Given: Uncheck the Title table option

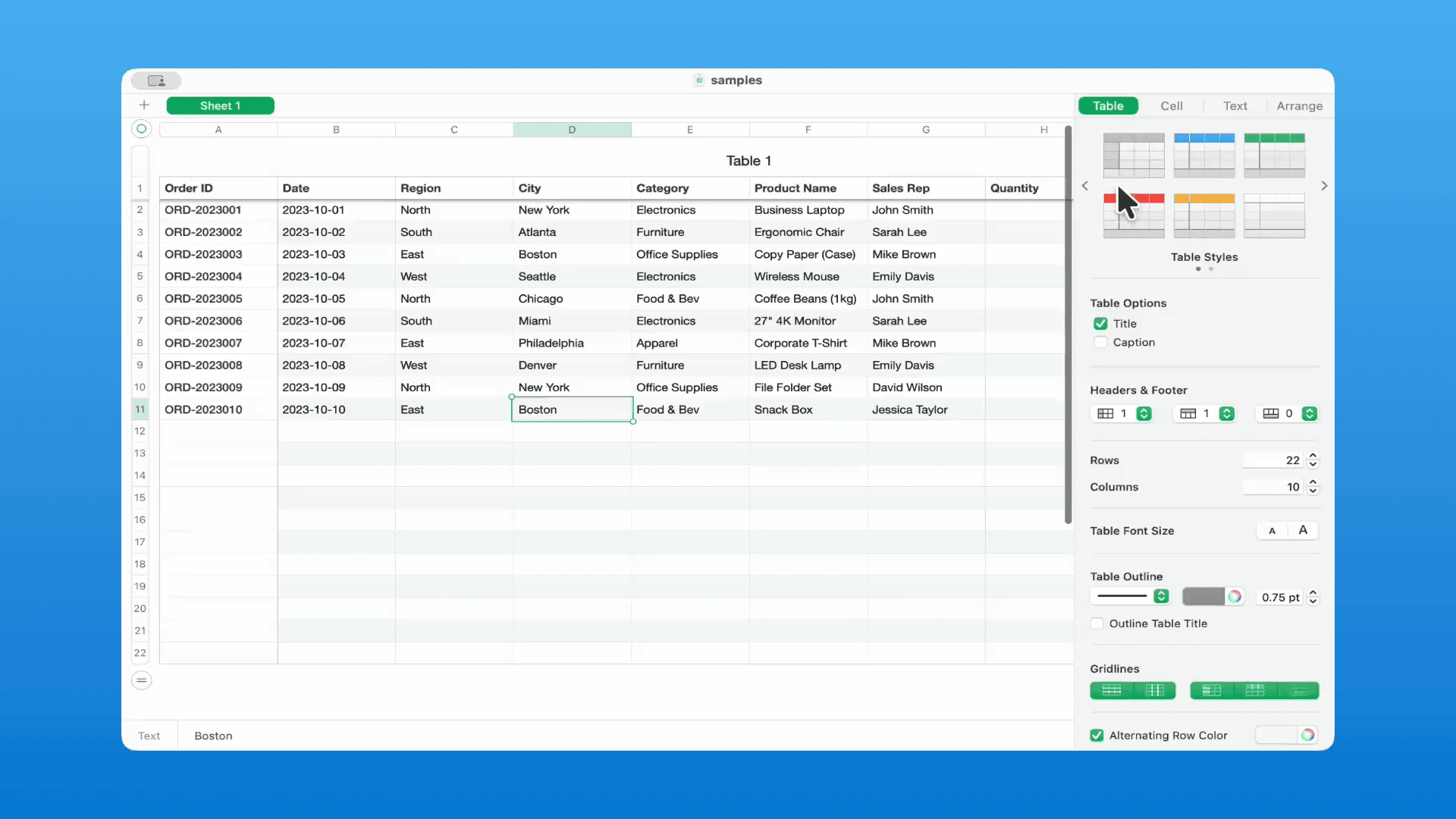Looking at the screenshot, I should coord(1100,324).
